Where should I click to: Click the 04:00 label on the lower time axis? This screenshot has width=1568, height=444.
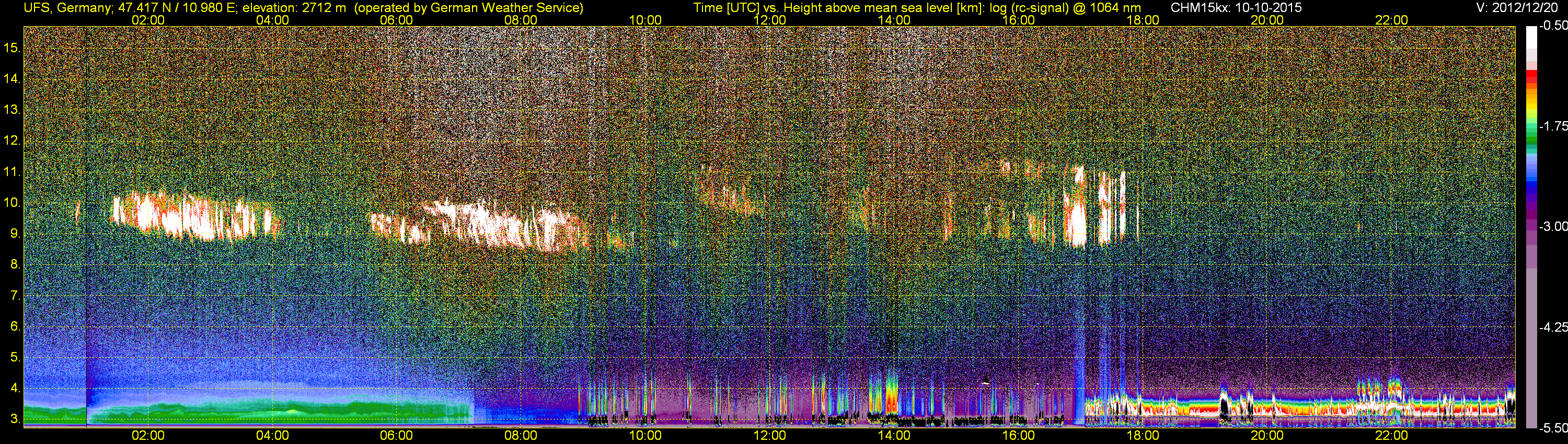pyautogui.click(x=272, y=436)
